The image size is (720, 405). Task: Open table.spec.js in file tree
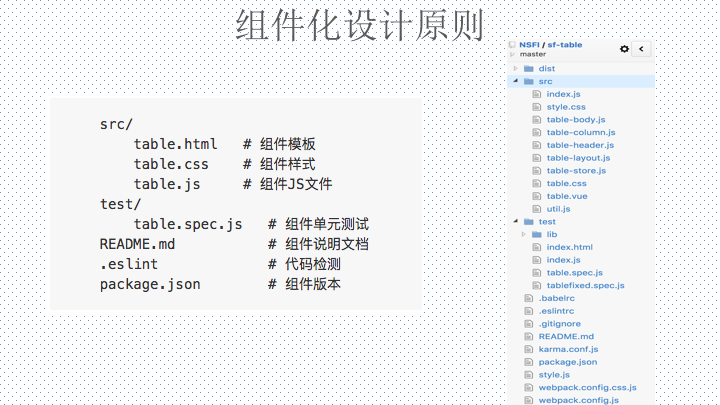(574, 273)
